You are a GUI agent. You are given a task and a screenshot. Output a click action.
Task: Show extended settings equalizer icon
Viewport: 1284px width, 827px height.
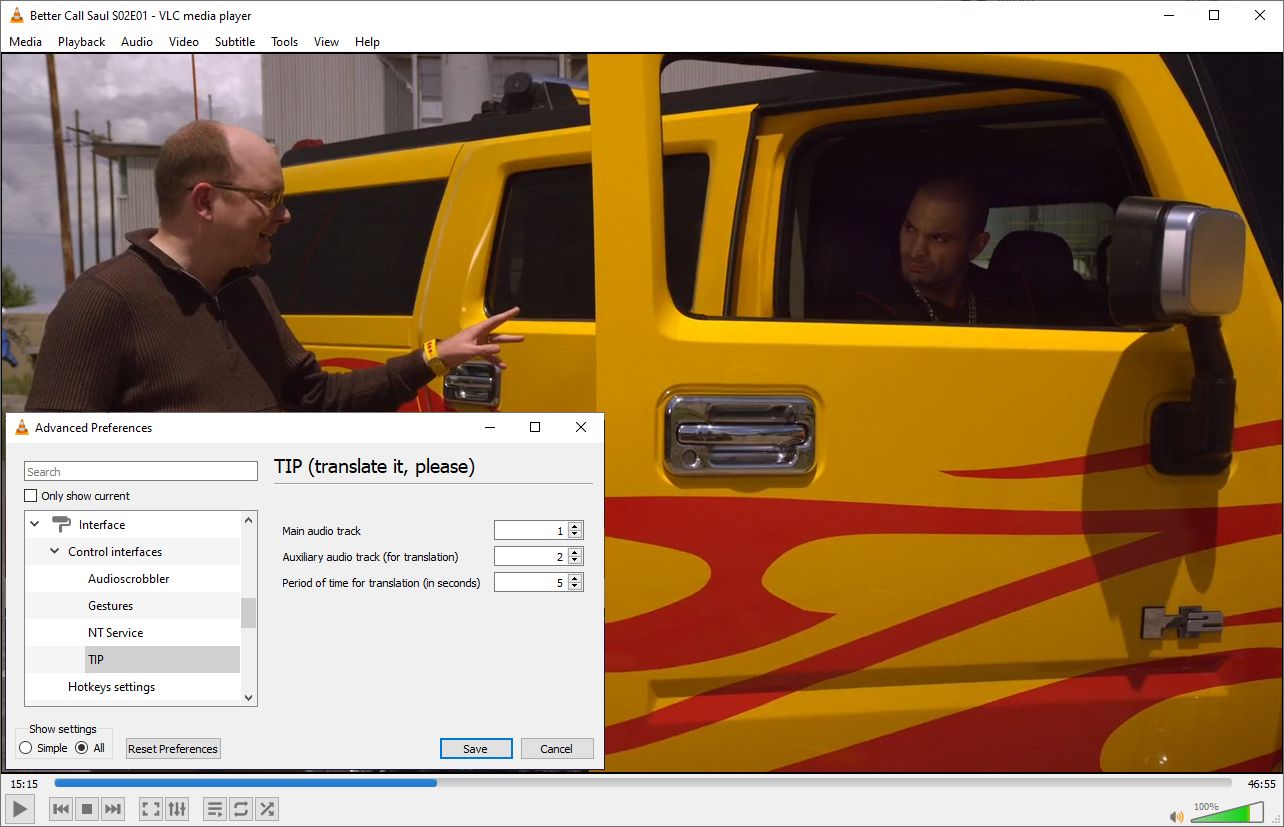pyautogui.click(x=177, y=809)
